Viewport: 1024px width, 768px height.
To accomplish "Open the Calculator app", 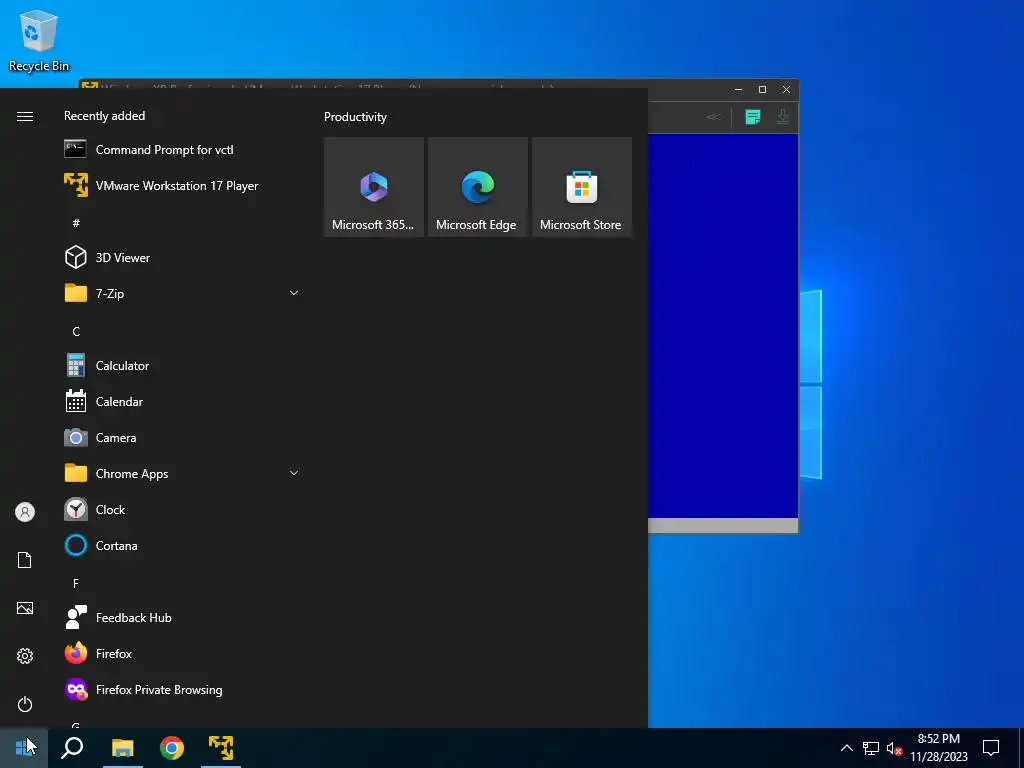I will [x=182, y=366].
